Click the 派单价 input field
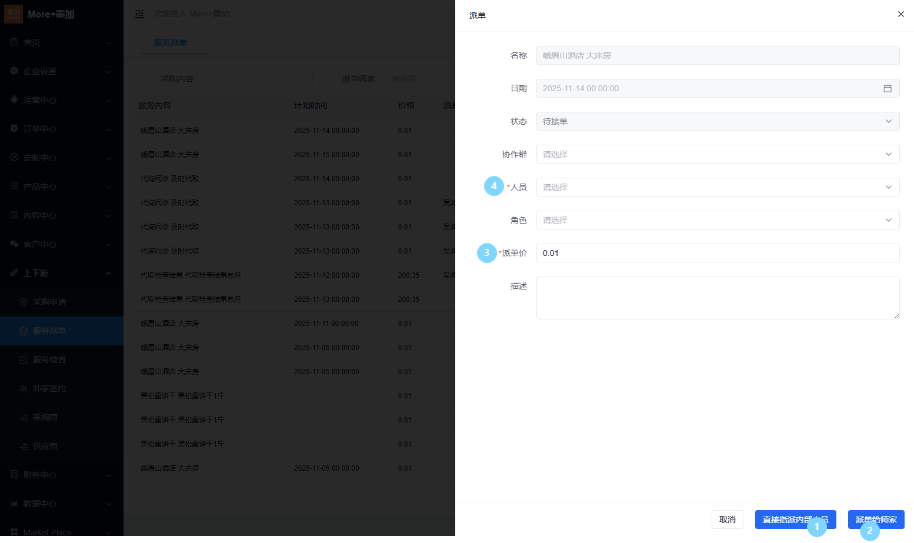914x543 pixels. point(717,253)
